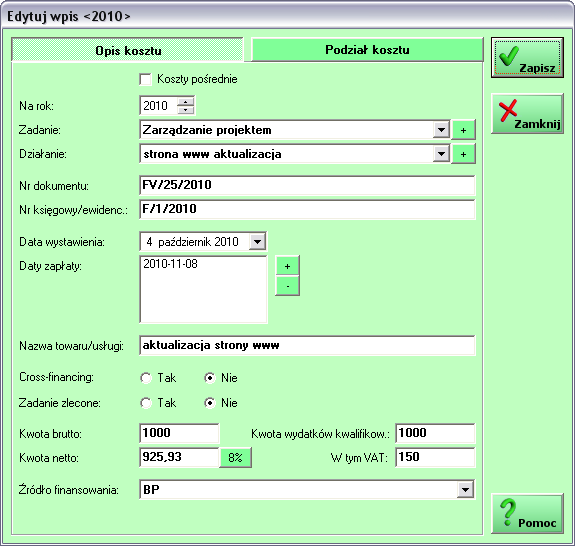Click the Kwota brutto field
The height and width of the screenshot is (546, 575).
click(179, 433)
